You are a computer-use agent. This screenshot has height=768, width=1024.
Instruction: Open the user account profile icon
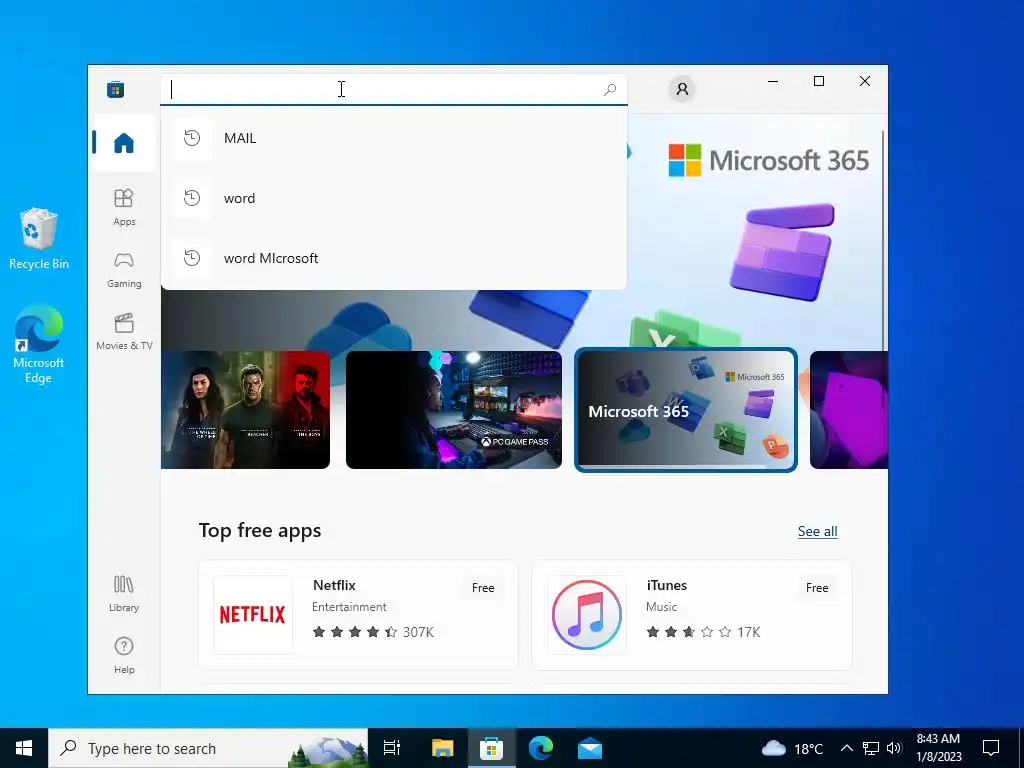(x=682, y=89)
